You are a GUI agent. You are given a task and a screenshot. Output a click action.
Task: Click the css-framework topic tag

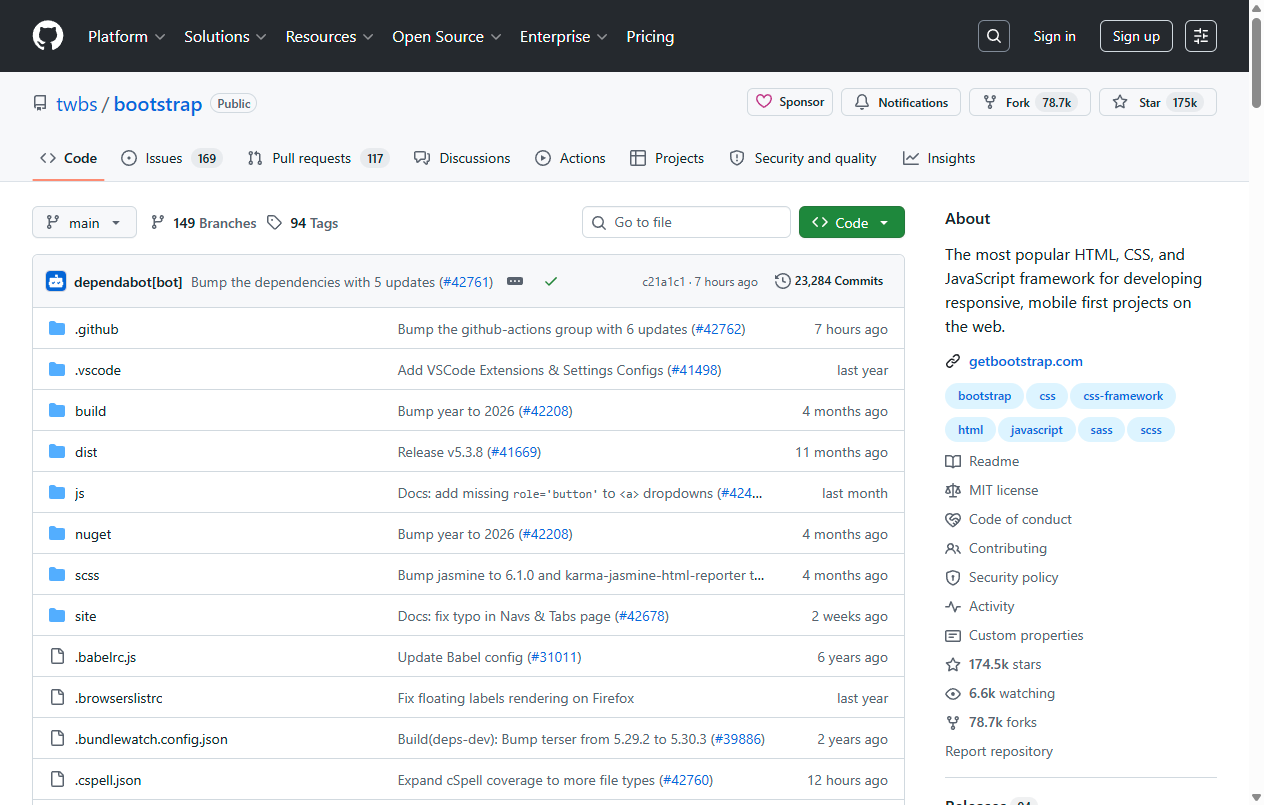tap(1123, 396)
